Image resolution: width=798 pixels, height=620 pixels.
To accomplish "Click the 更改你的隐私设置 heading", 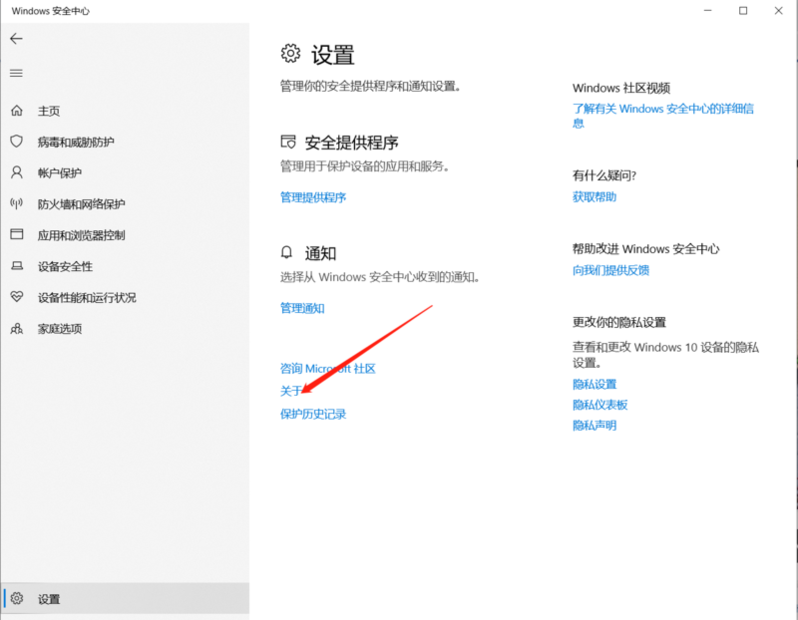I will [619, 322].
